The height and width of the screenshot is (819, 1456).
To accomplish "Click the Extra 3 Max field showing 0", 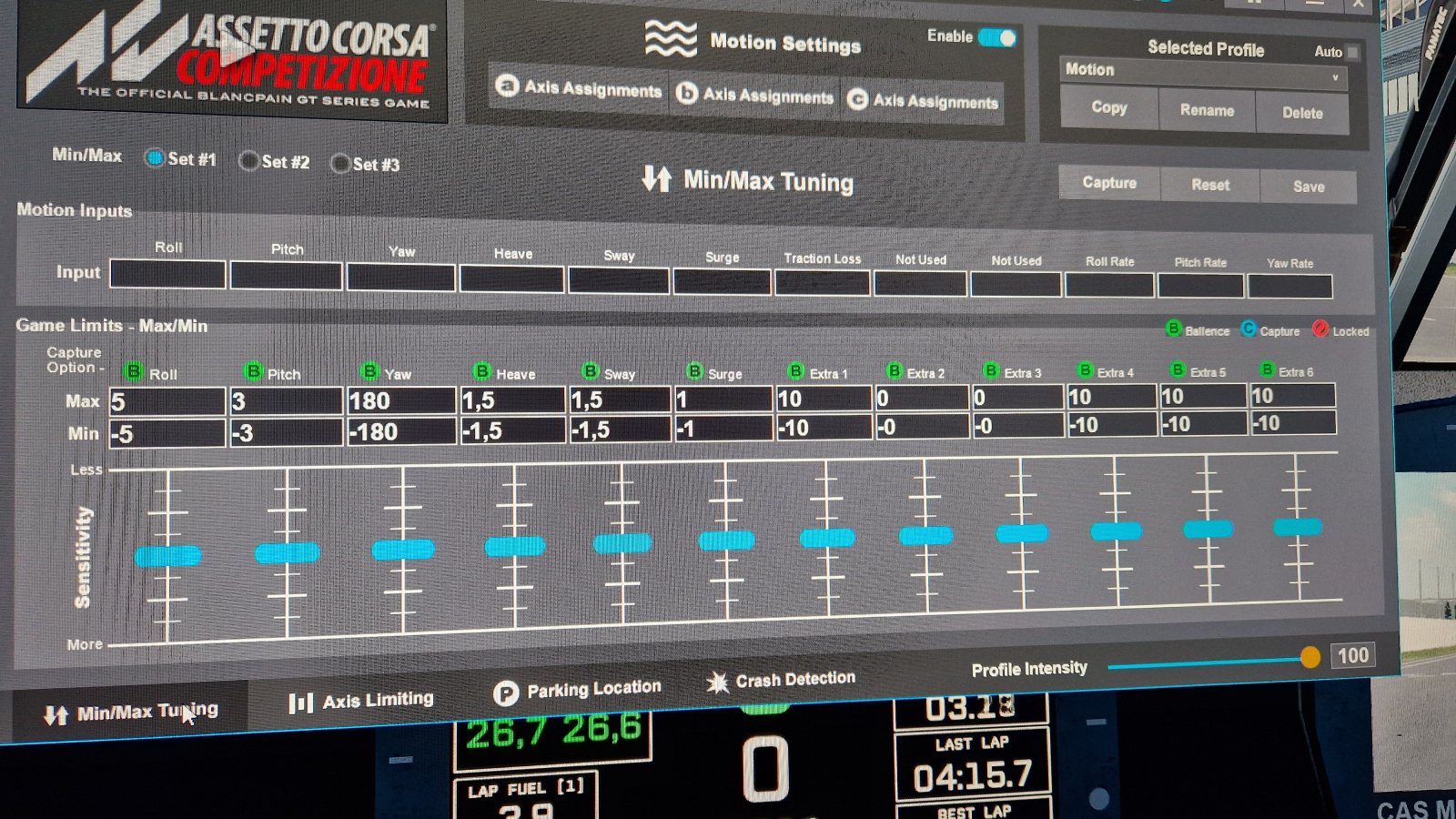I will (x=1017, y=397).
